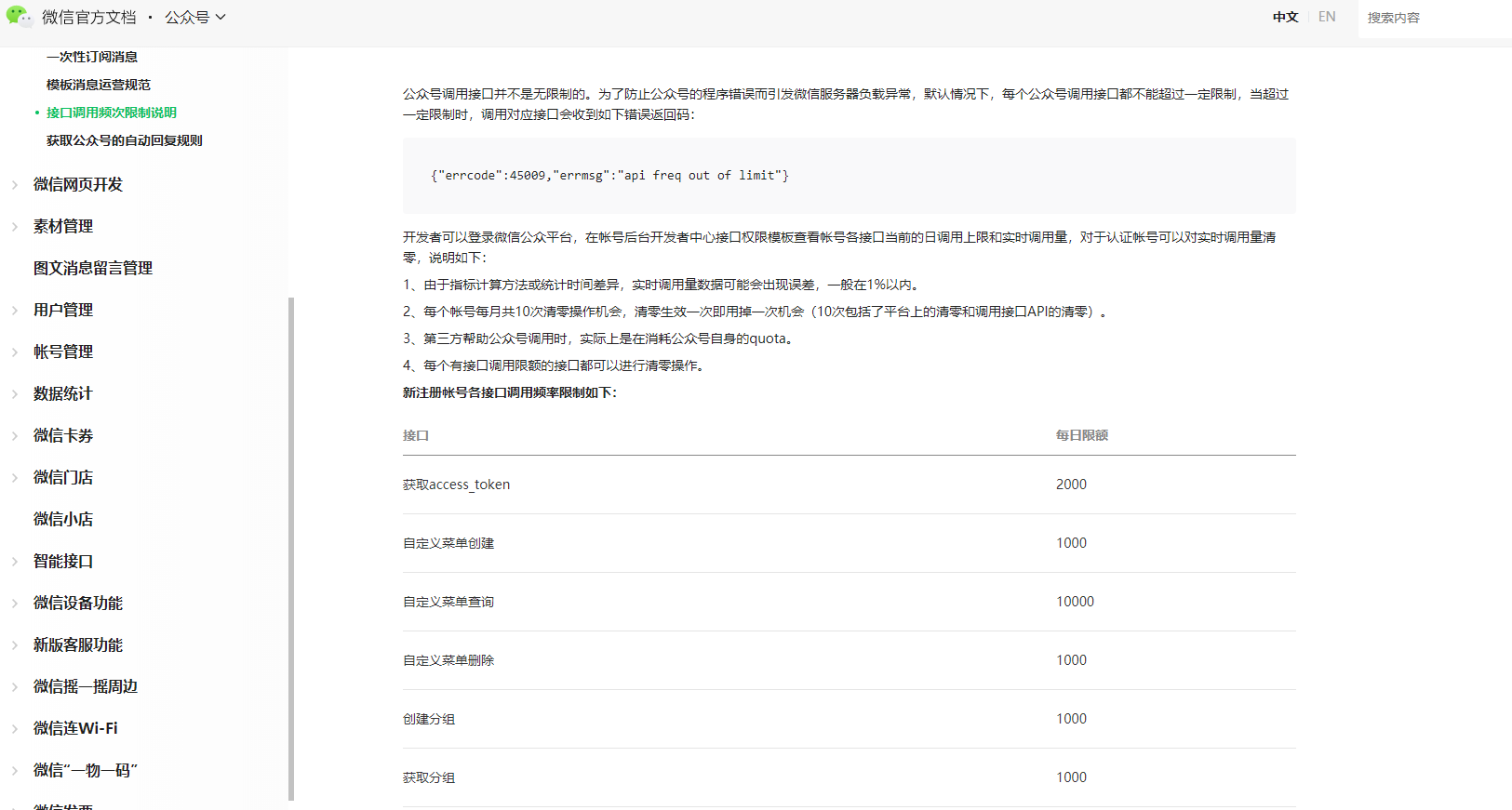Open 获取公众号的自动回复规则 in sidebar
Screen dimensions: 1512x810
coord(125,140)
